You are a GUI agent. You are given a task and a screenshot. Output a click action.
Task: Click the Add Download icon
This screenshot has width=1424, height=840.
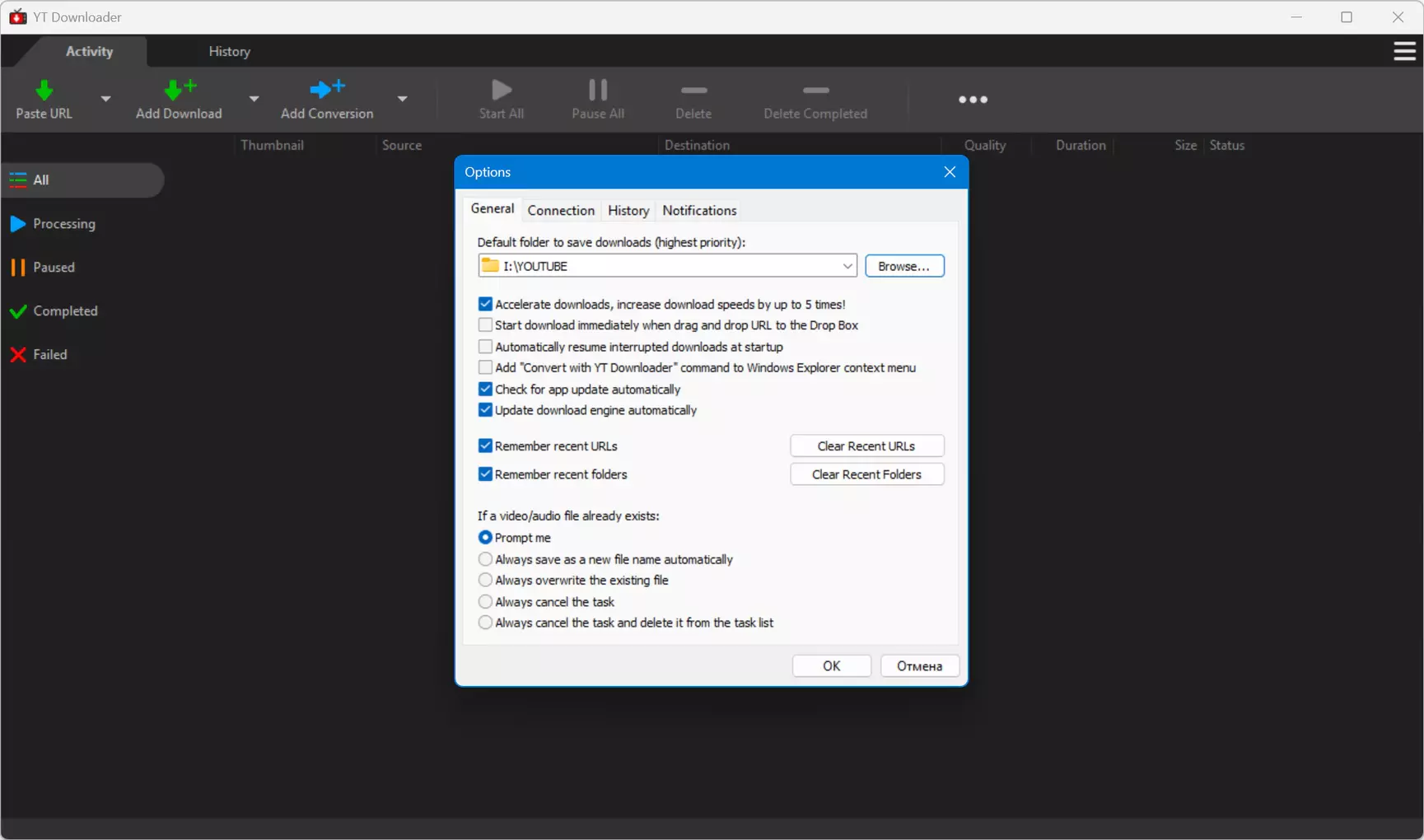click(x=180, y=89)
